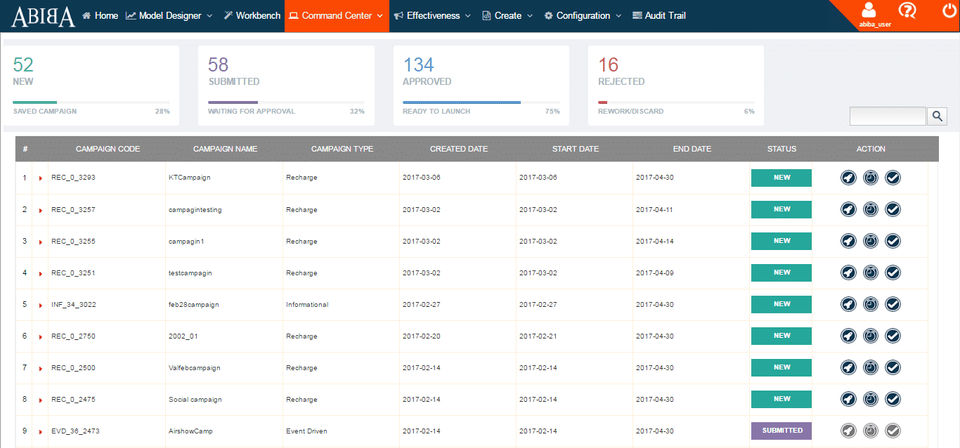Viewport: 960px width, 448px height.
Task: Open the Configuration menu
Action: pos(583,16)
